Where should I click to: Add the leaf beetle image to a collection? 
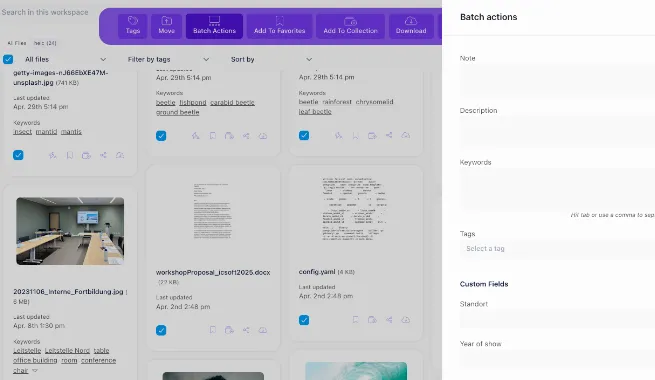pyautogui.click(x=372, y=135)
